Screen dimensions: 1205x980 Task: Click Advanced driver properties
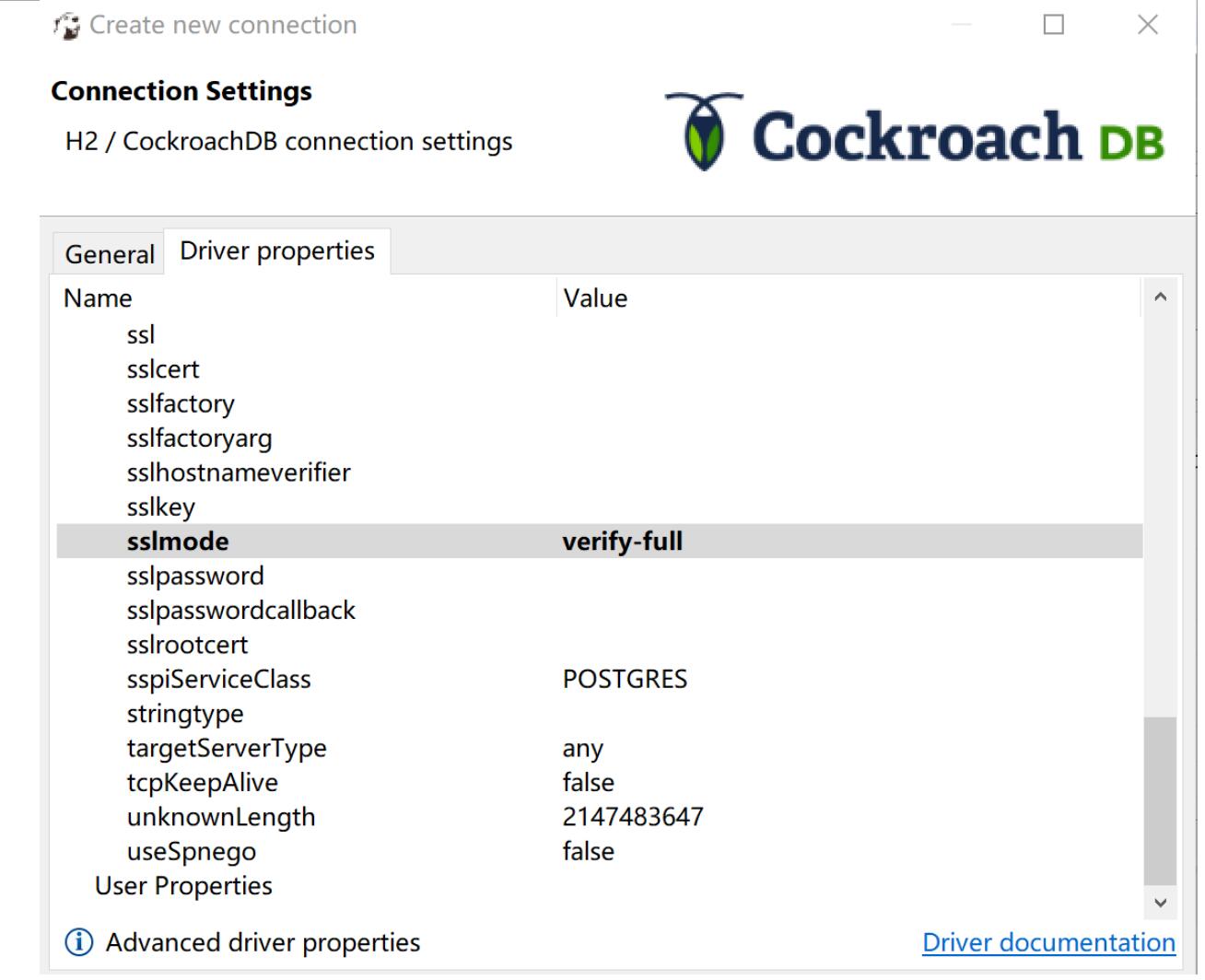262,942
